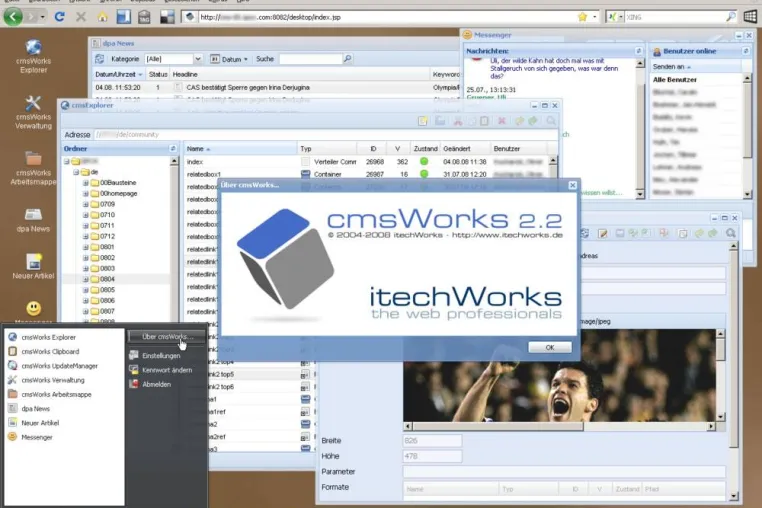This screenshot has width=762, height=508.
Task: Collapse Nachrichten panel in Messenger
Action: pyautogui.click(x=638, y=51)
